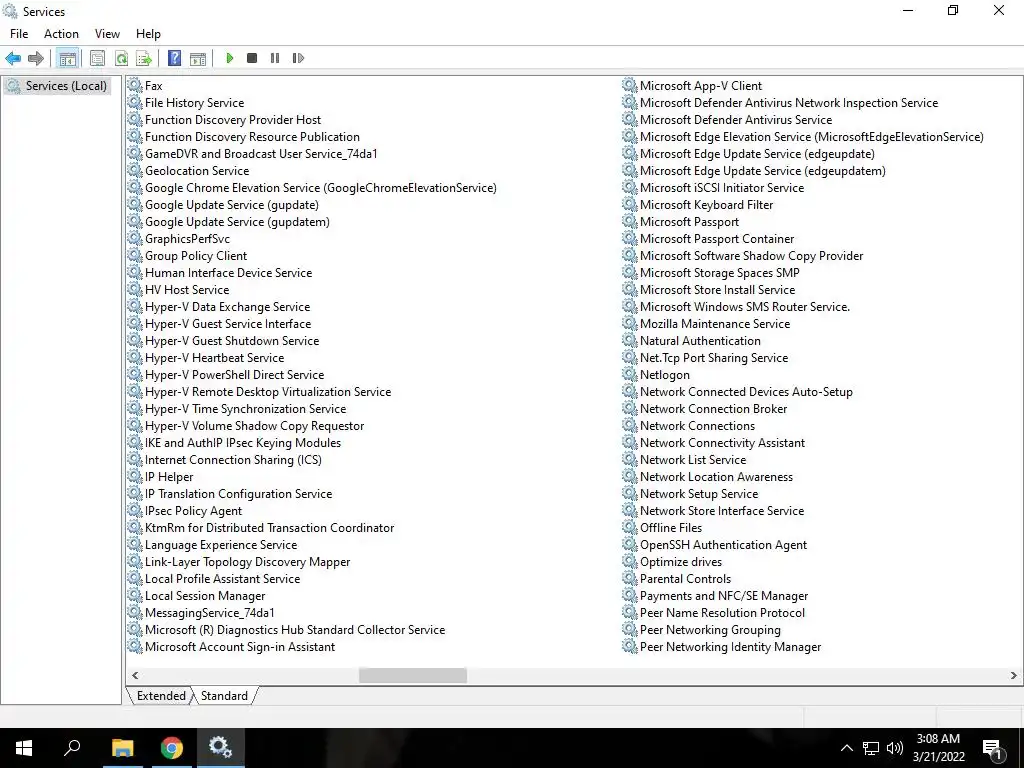The height and width of the screenshot is (768, 1024).
Task: Click the Pause Service icon
Action: 275,58
